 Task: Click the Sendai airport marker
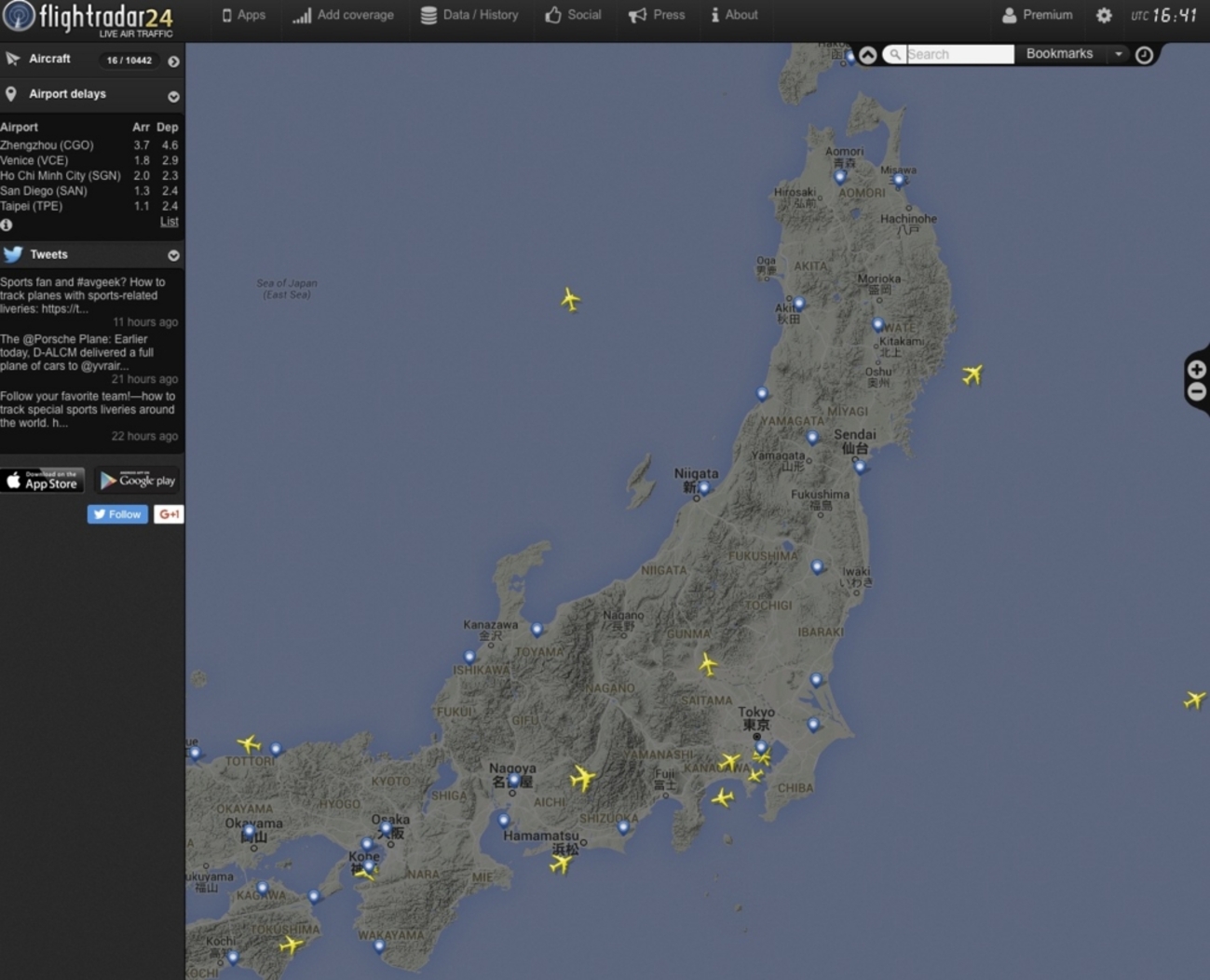[860, 466]
